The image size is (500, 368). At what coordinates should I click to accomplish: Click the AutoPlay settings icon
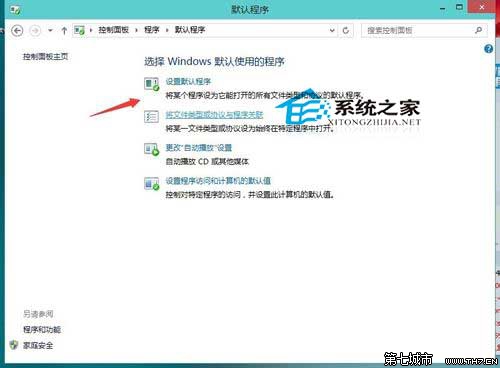click(152, 149)
